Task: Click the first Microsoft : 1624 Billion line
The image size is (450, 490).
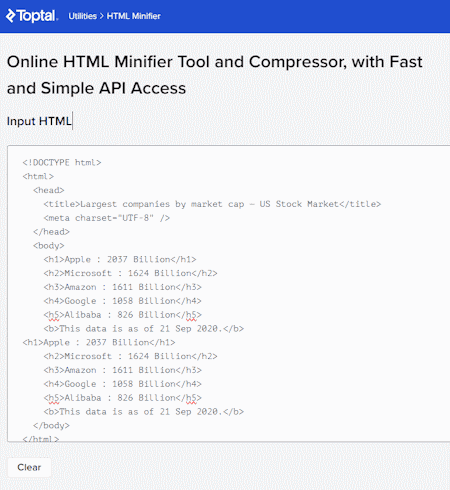Action: tap(130, 273)
